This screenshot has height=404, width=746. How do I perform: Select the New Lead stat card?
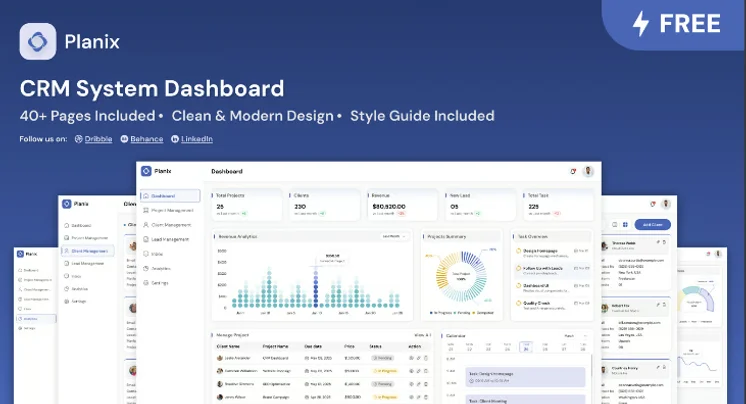[x=481, y=205]
